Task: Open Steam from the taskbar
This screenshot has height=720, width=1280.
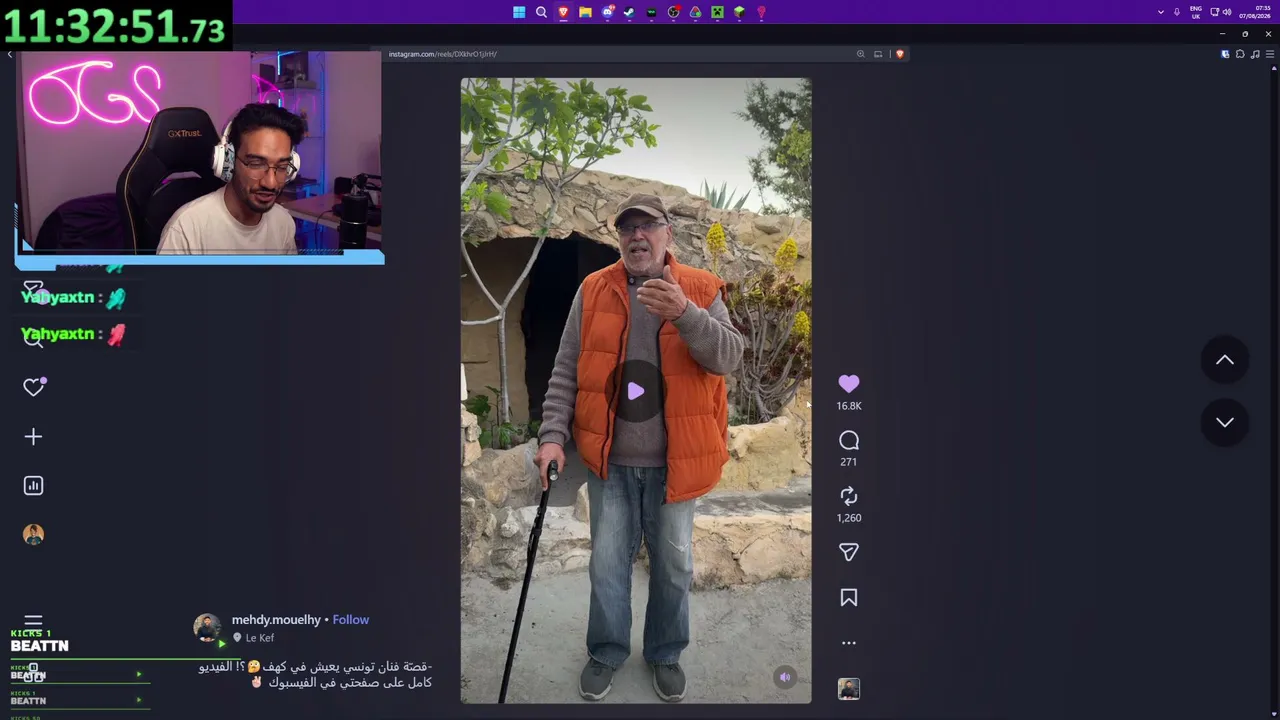Action: coord(629,12)
